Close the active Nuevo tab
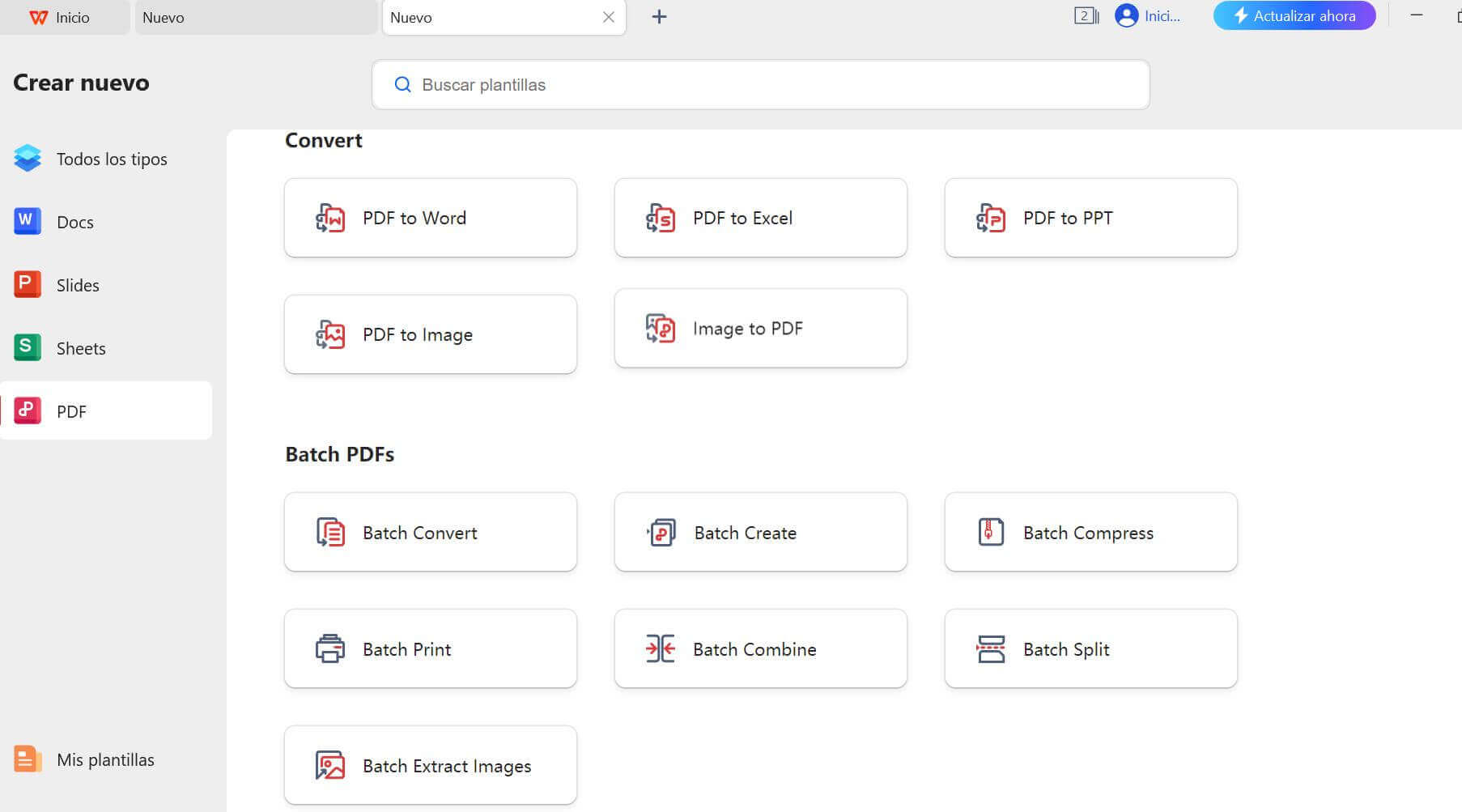The image size is (1462, 812). [x=609, y=17]
